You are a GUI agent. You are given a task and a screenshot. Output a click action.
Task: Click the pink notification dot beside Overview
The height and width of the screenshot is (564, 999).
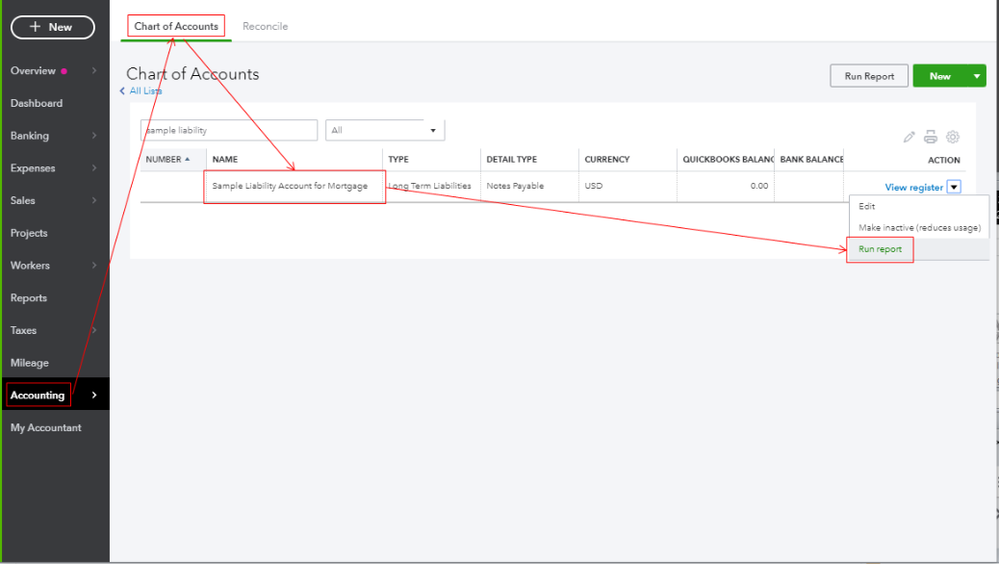click(64, 71)
